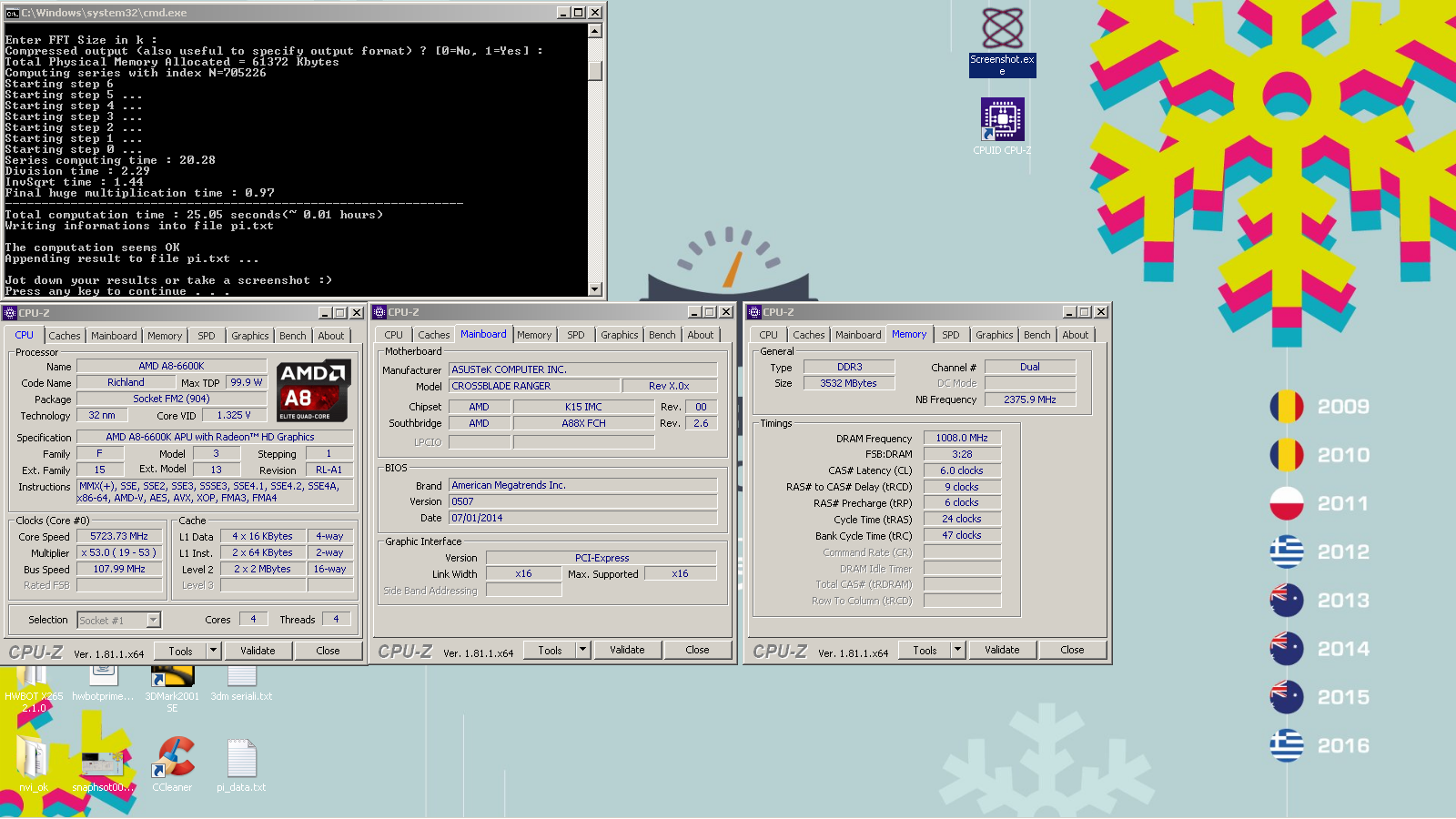Select the snapshot00 desktop icon
1456x819 pixels.
click(x=103, y=770)
